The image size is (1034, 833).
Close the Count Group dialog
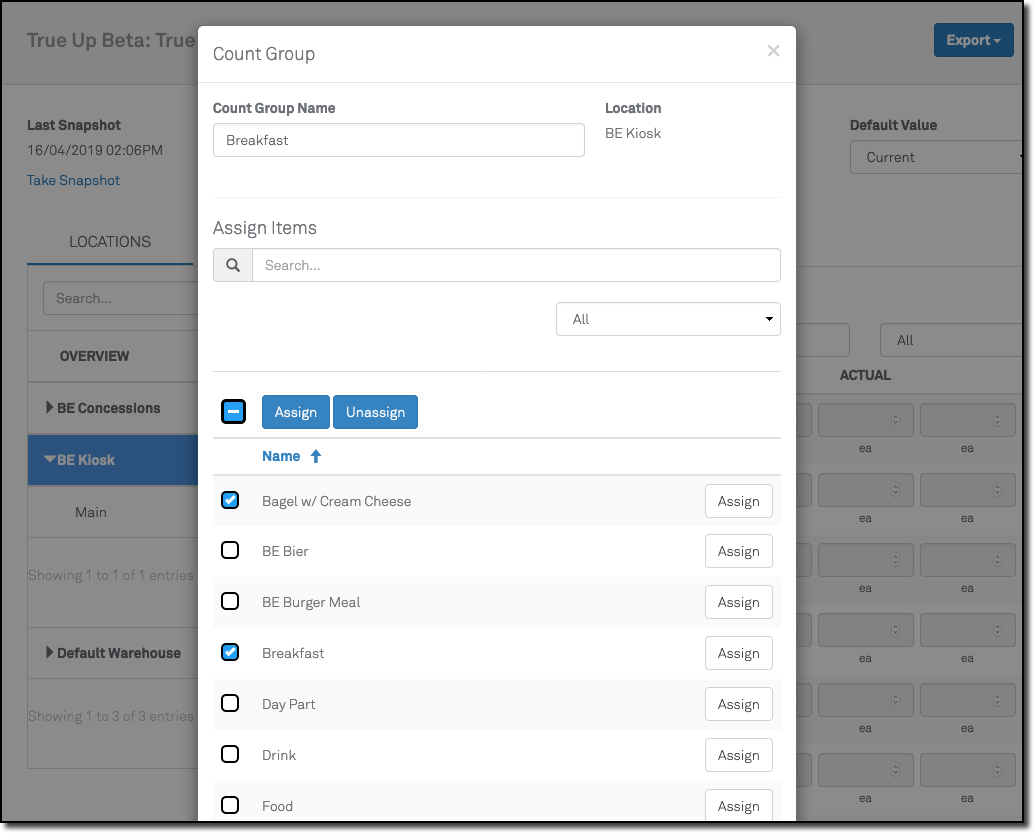[773, 51]
